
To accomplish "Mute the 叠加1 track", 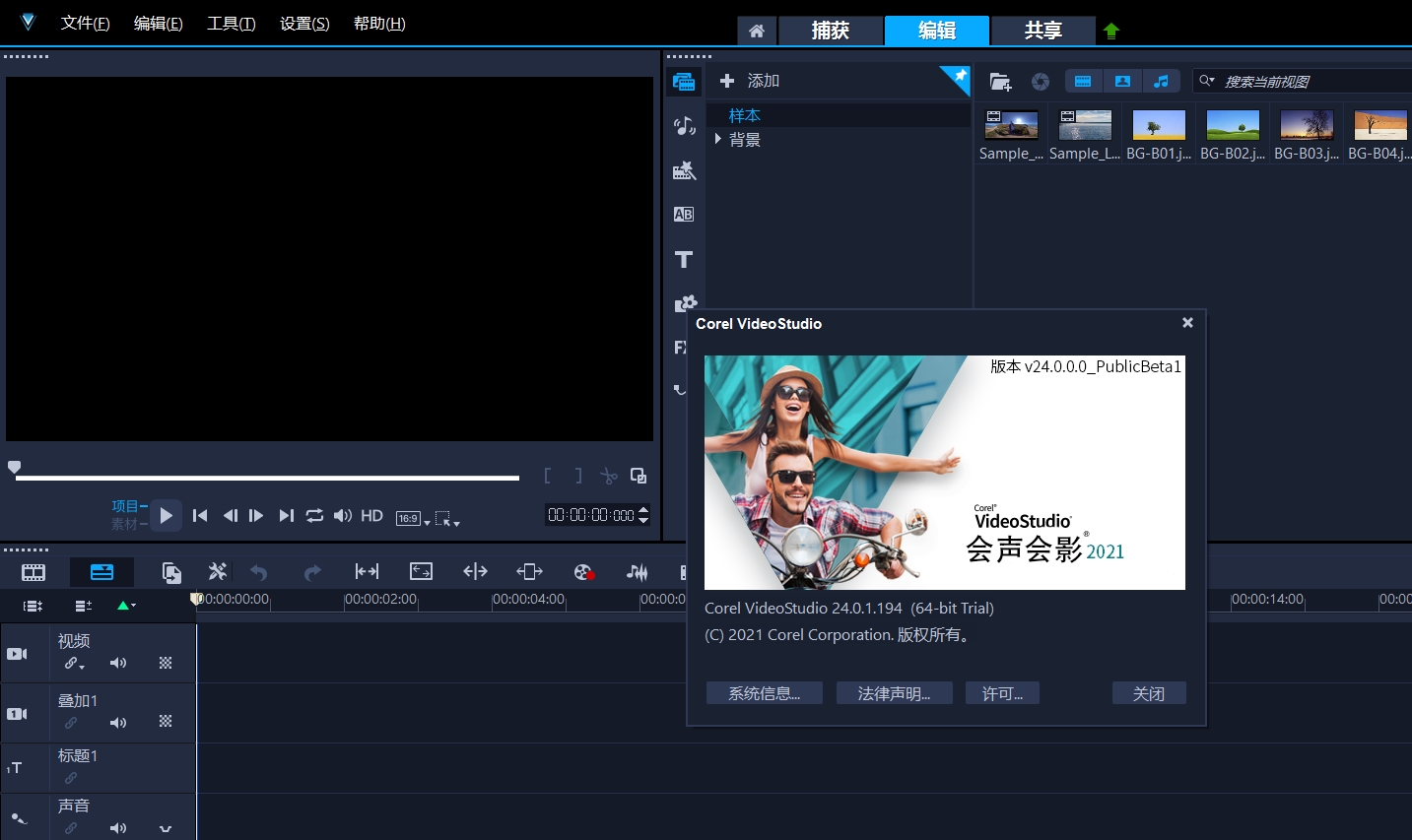I will (x=118, y=723).
